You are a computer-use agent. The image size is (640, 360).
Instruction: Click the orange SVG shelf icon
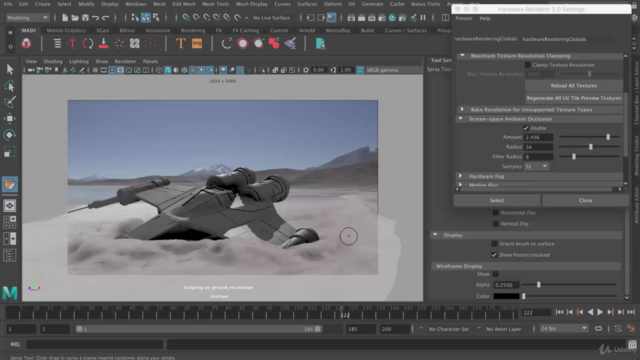click(x=197, y=43)
